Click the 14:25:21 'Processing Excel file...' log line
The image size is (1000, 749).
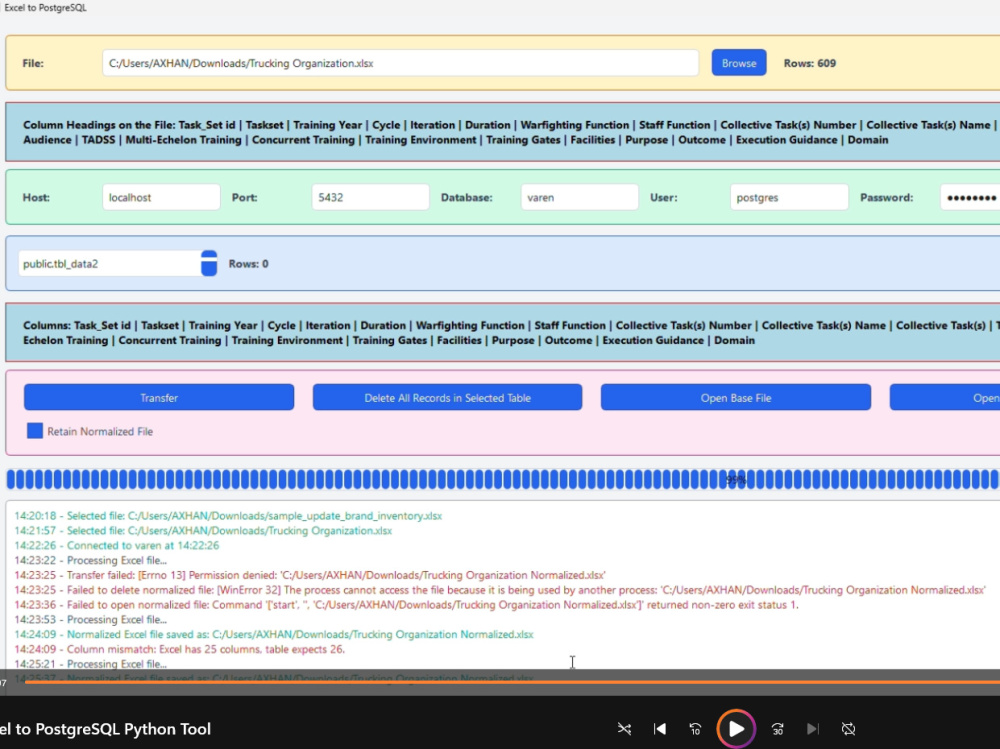[x=91, y=664]
